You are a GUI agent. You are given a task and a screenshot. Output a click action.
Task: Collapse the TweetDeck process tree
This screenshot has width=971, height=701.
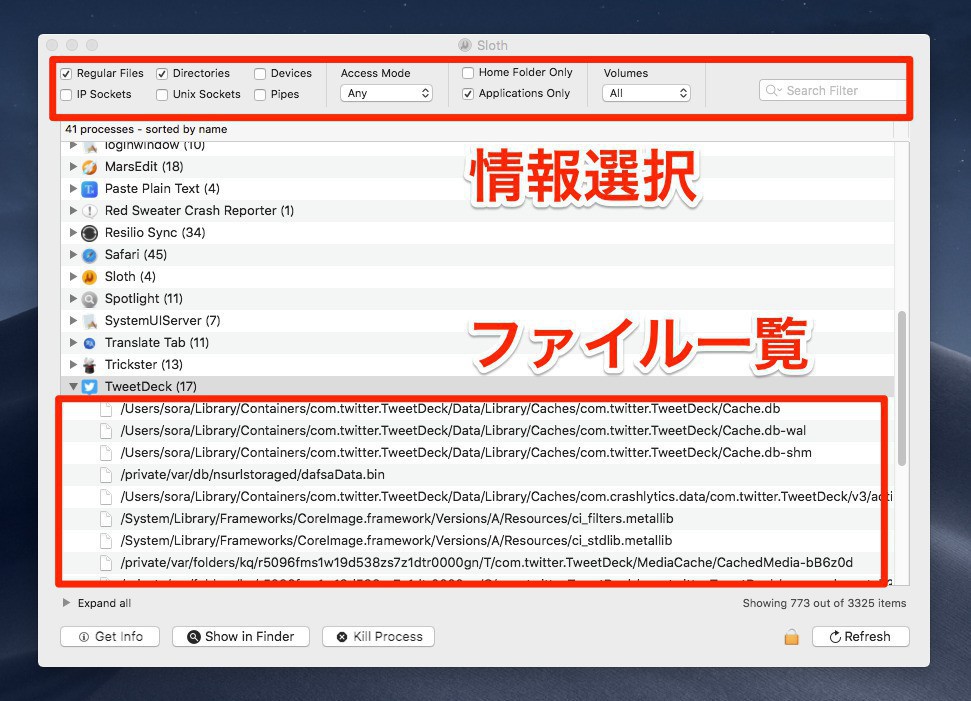point(73,387)
